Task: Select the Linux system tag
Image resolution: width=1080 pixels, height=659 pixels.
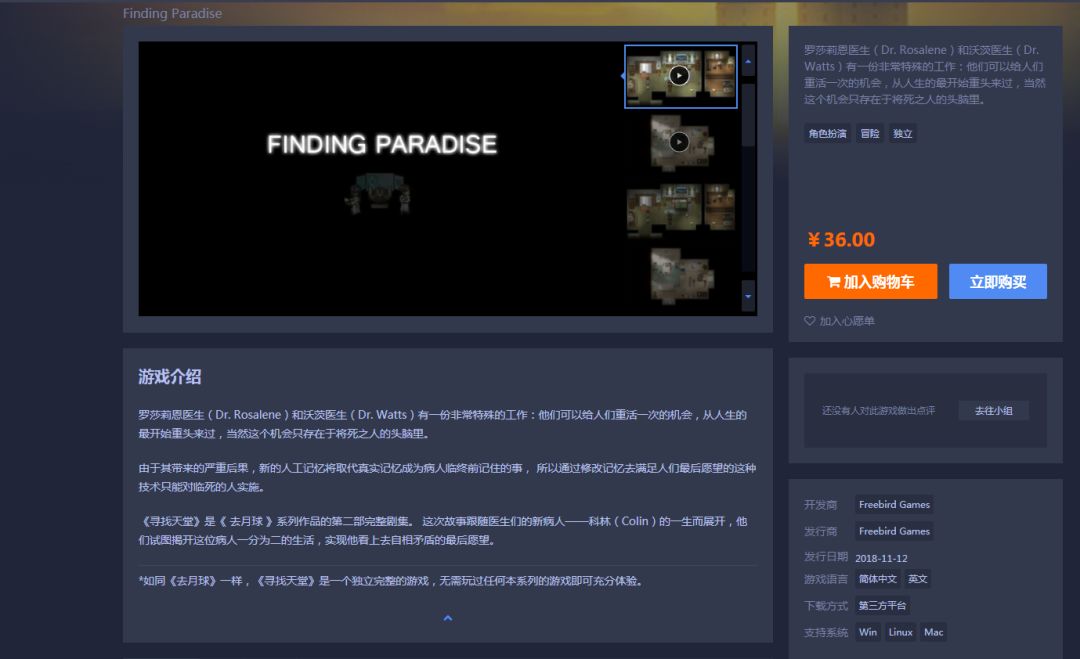Action: pyautogui.click(x=900, y=632)
